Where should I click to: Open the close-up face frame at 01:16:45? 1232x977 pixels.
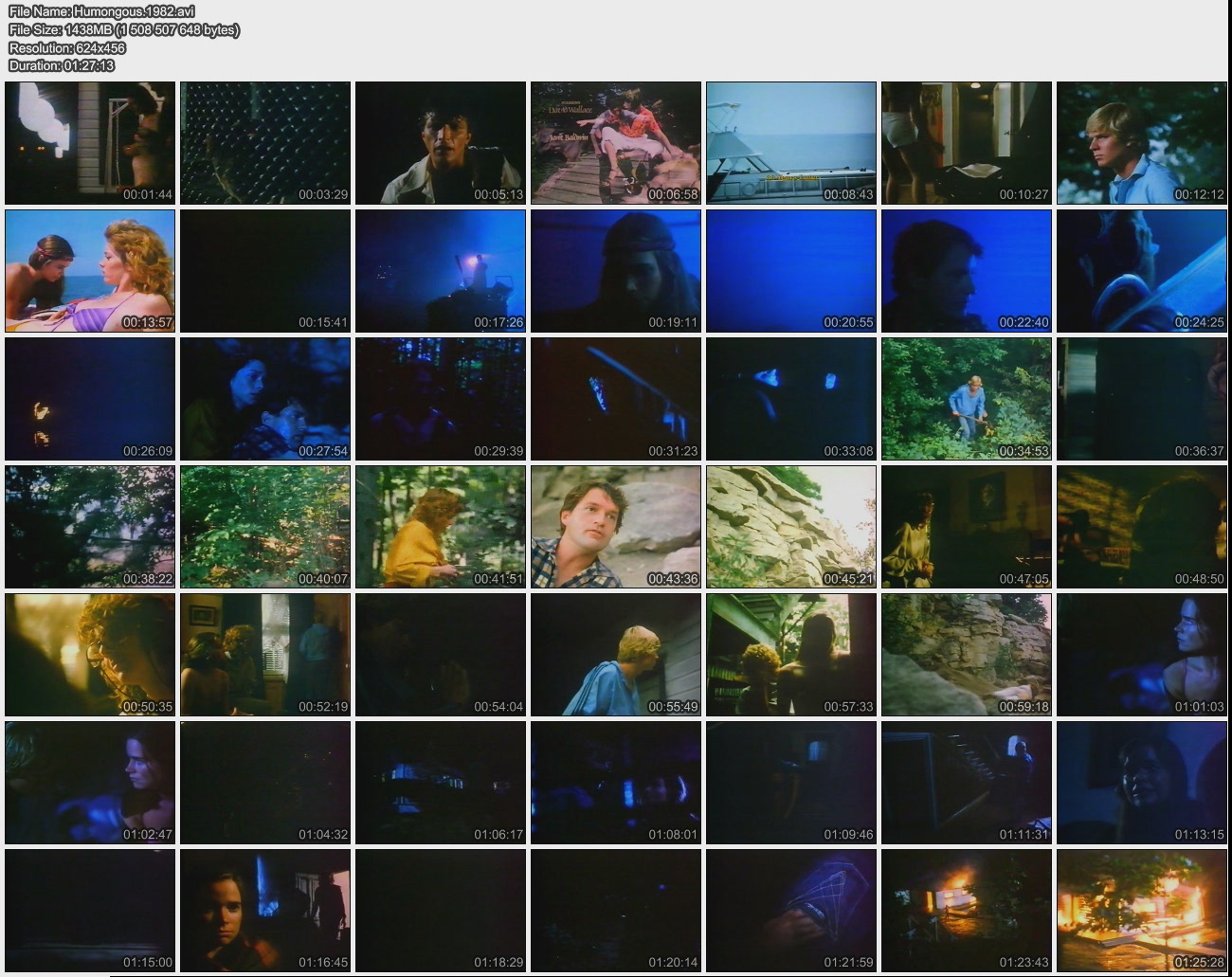coord(265,911)
